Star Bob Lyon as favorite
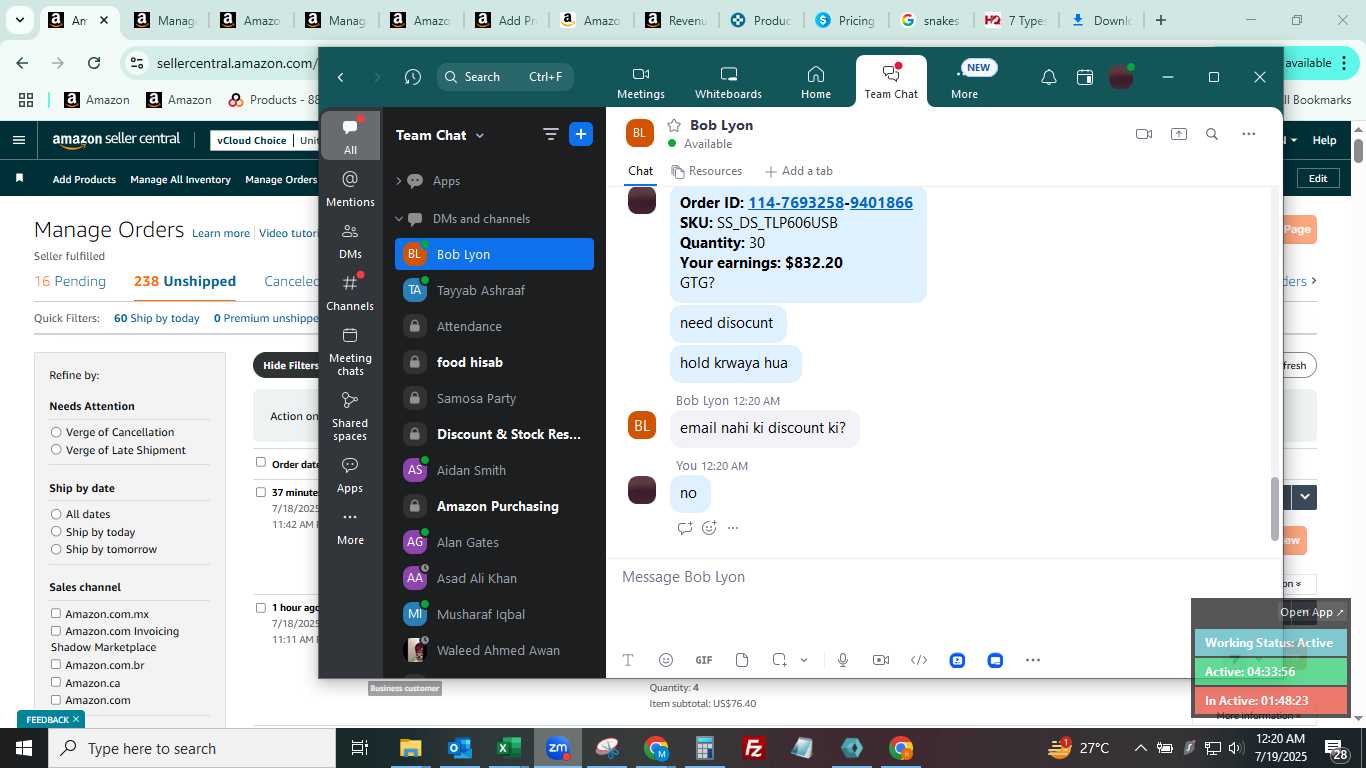This screenshot has height=768, width=1366. pos(674,125)
